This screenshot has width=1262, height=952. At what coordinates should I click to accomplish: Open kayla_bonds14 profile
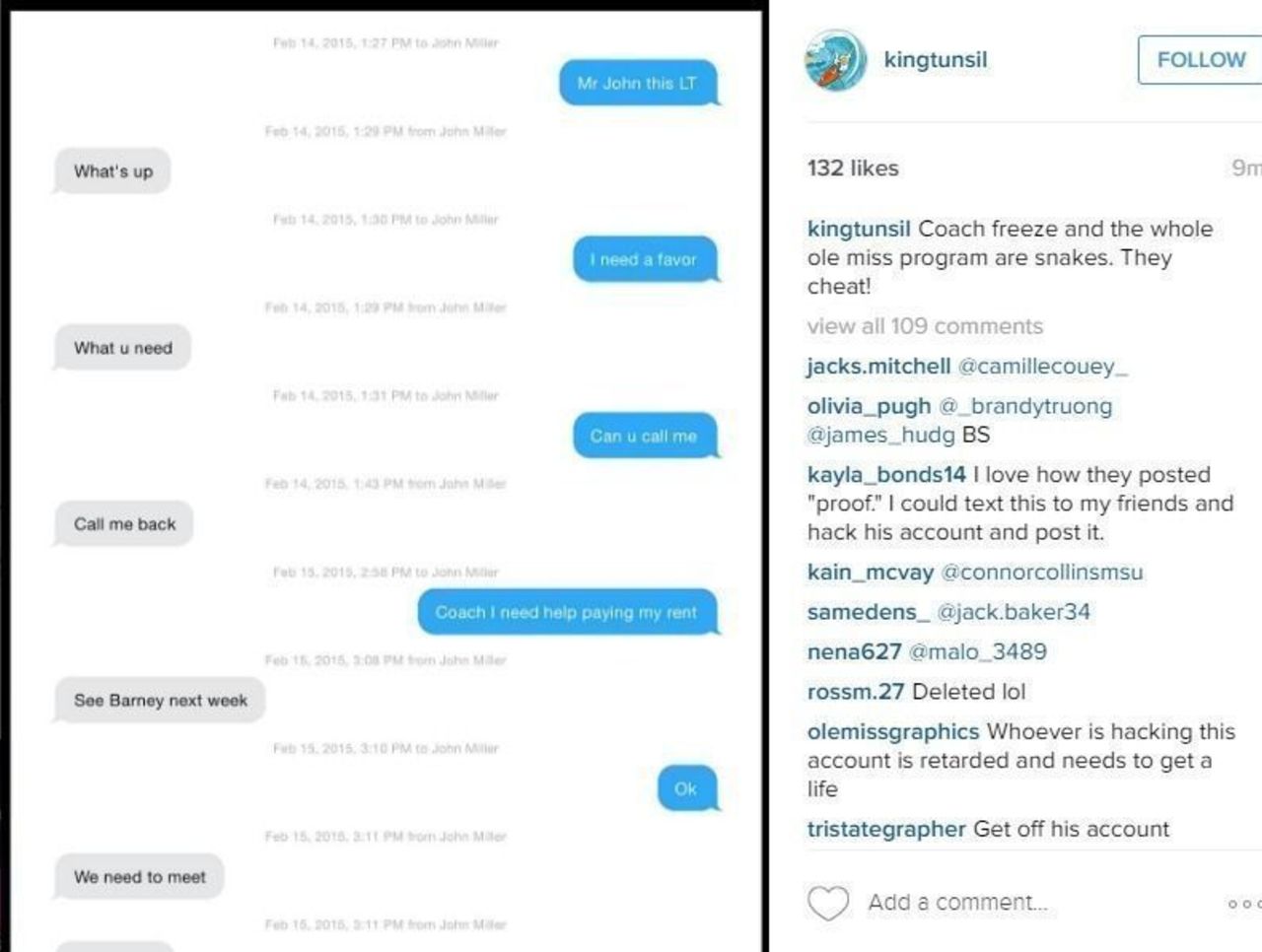886,475
